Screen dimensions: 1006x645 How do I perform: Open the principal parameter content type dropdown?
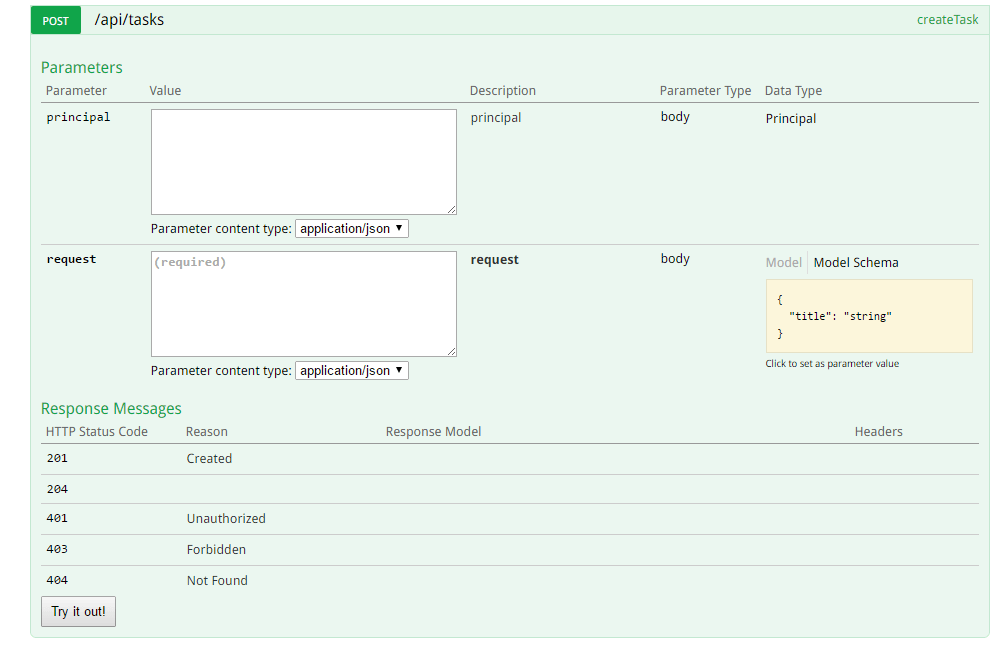(x=351, y=228)
